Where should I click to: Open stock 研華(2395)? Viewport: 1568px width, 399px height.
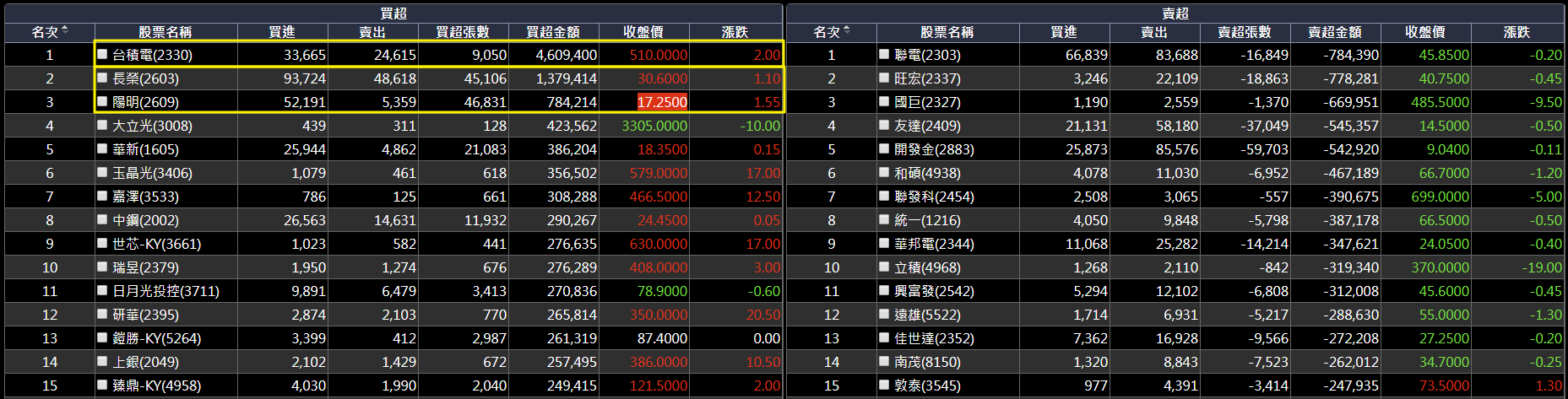145,315
